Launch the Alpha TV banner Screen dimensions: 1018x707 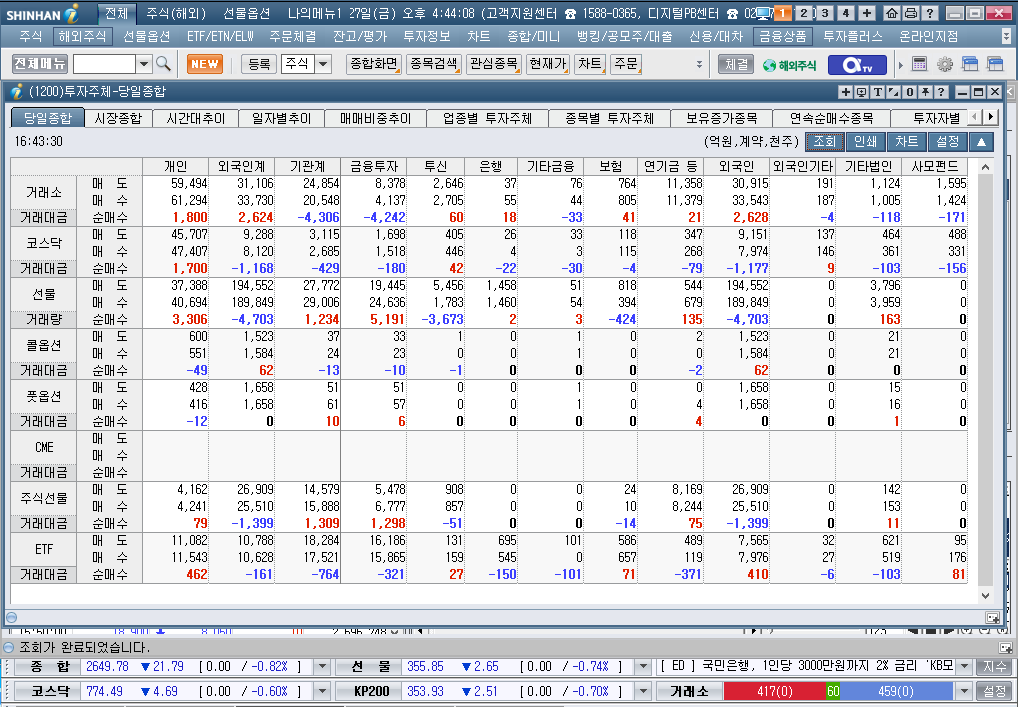[x=857, y=65]
